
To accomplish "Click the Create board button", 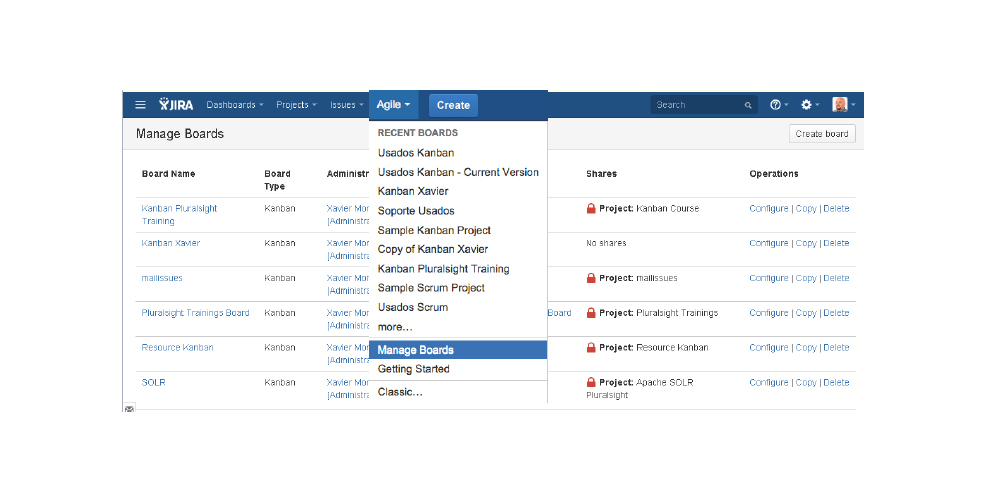I will tap(821, 134).
